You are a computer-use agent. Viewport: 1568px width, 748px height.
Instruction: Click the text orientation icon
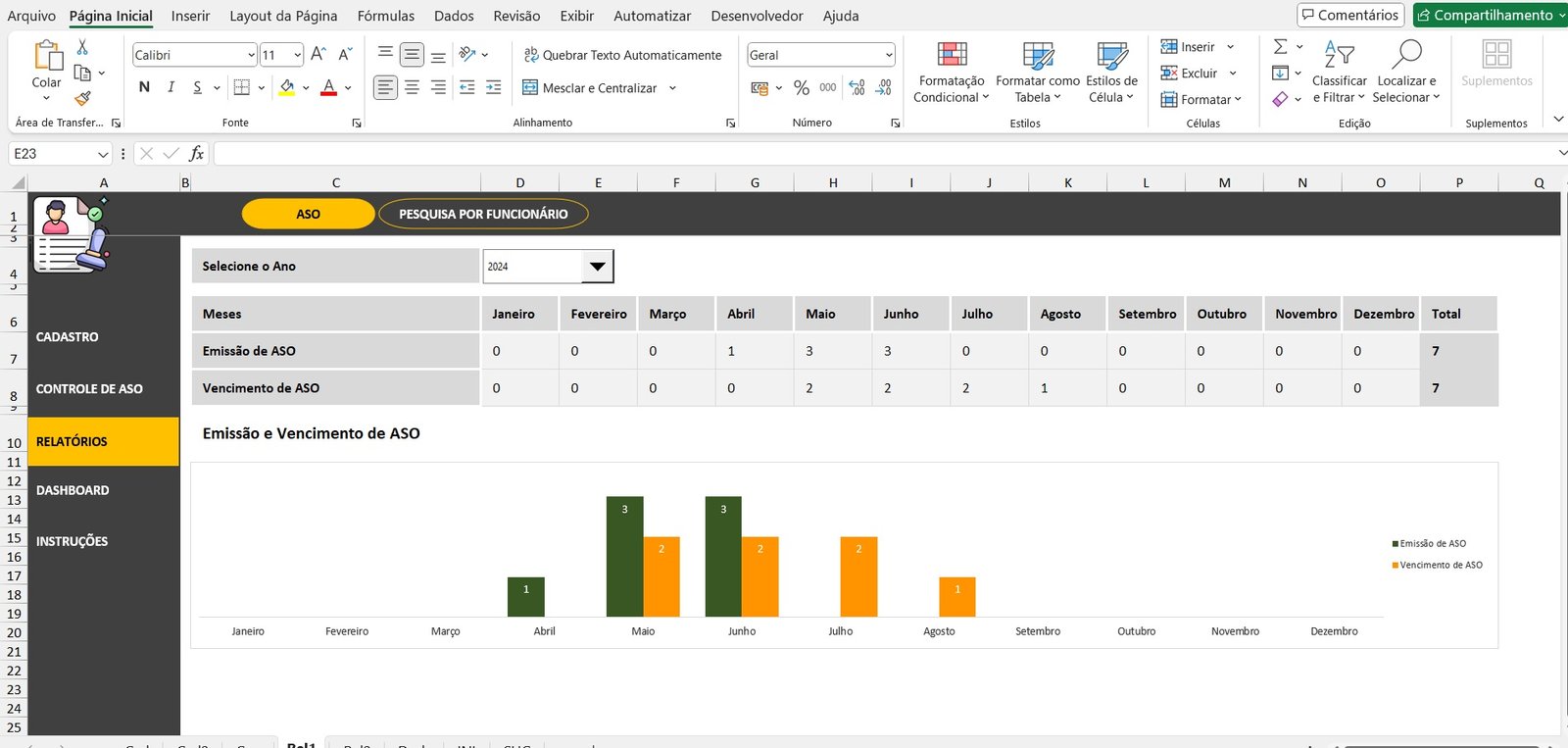click(x=467, y=55)
